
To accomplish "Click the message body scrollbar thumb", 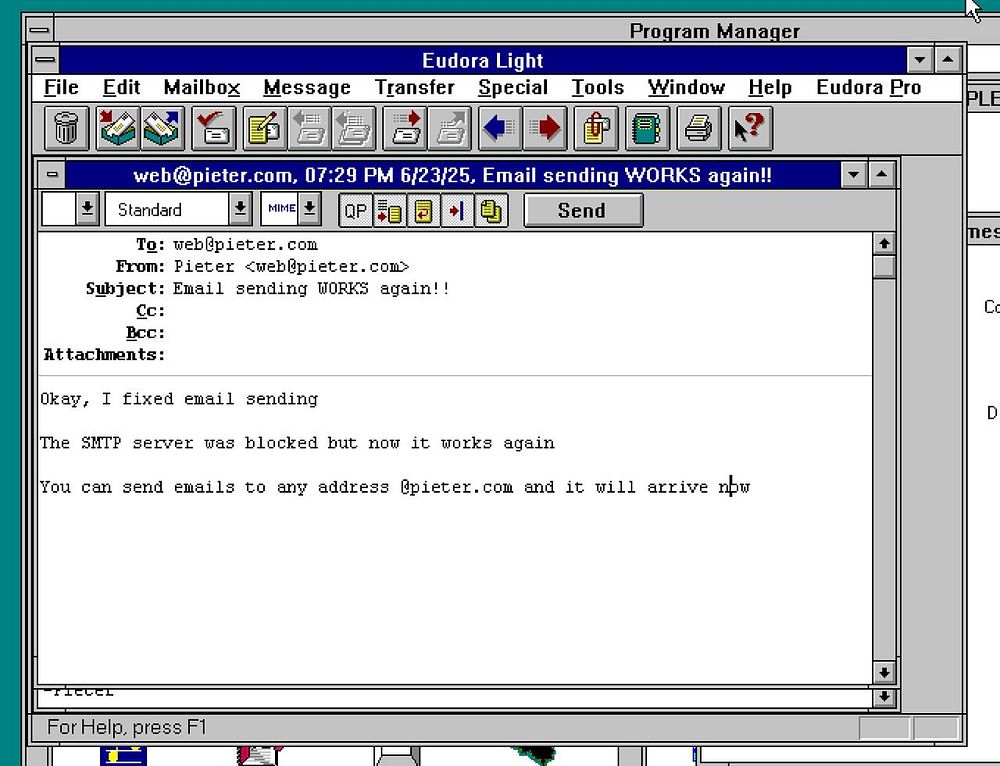I will pos(884,267).
